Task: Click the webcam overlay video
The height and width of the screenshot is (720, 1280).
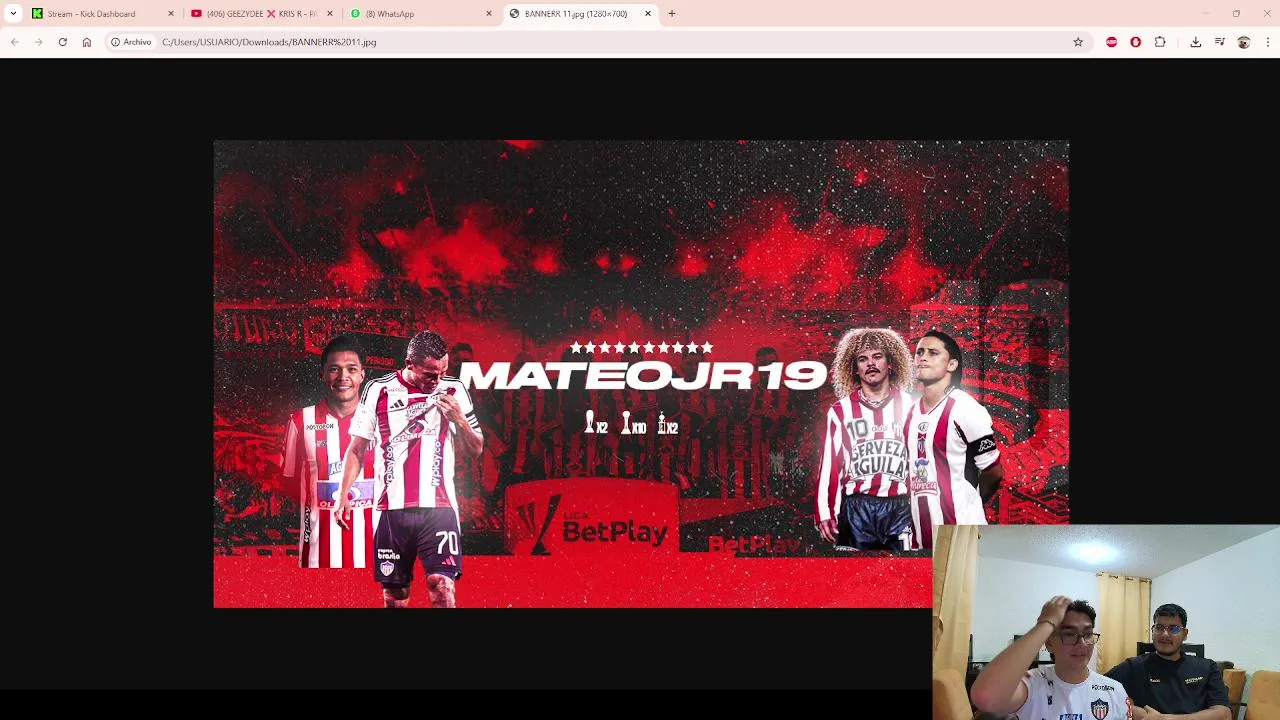Action: click(x=1106, y=622)
